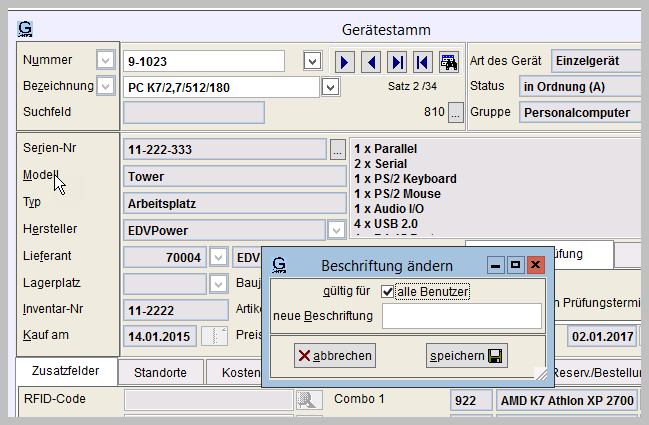
Task: Expand the Bezeichnung value dropdown
Action: [x=331, y=87]
